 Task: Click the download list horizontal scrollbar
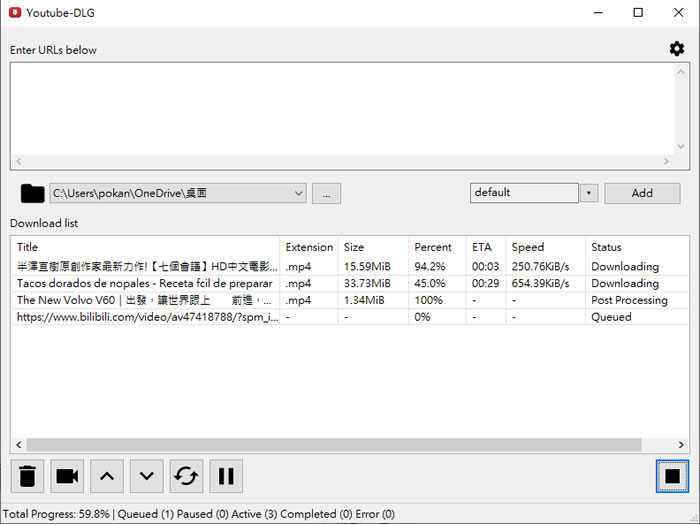(335, 445)
